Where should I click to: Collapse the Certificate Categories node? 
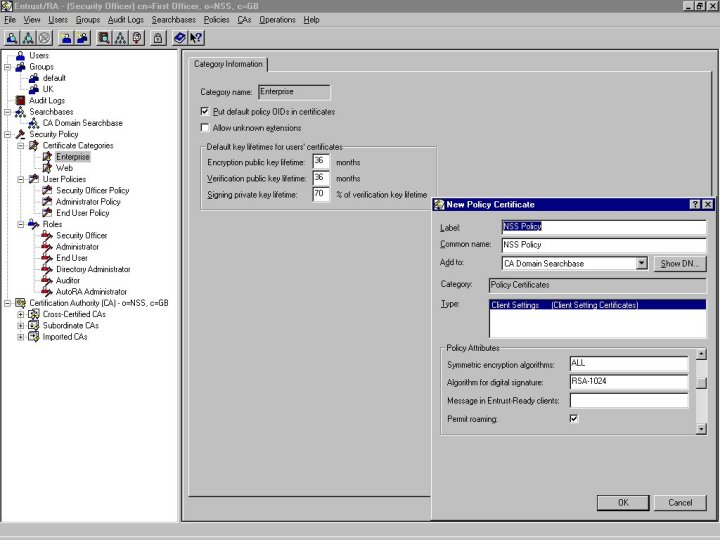[21, 146]
